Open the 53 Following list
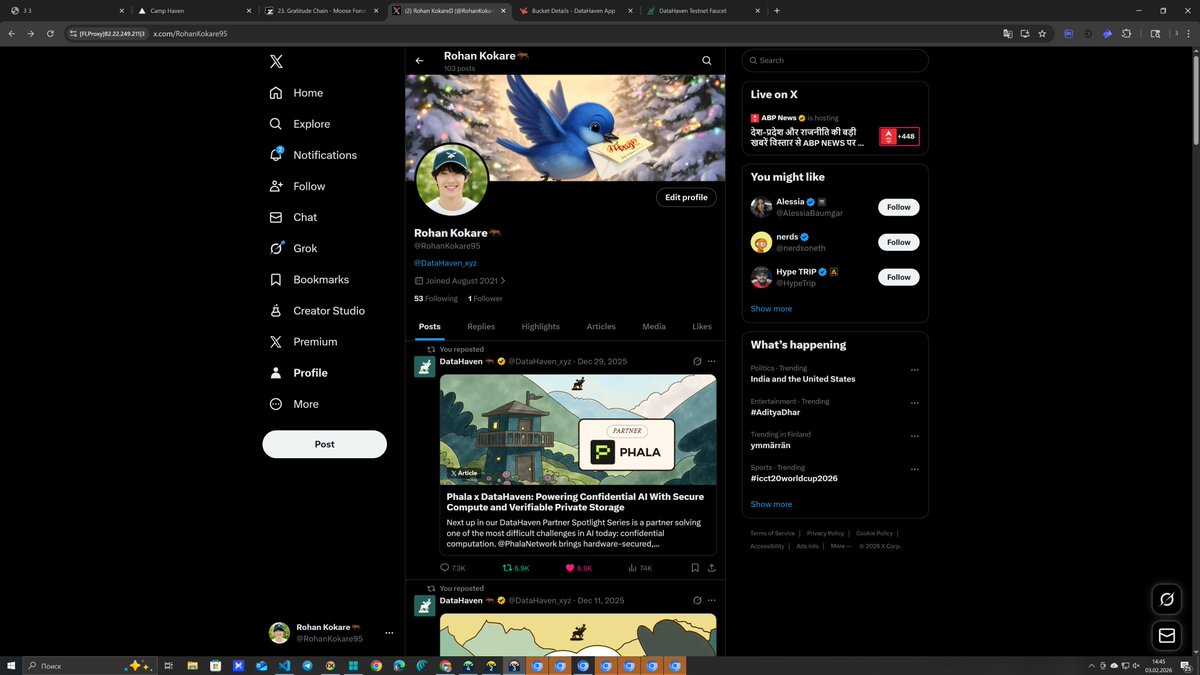Viewport: 1200px width, 675px height. 436,298
